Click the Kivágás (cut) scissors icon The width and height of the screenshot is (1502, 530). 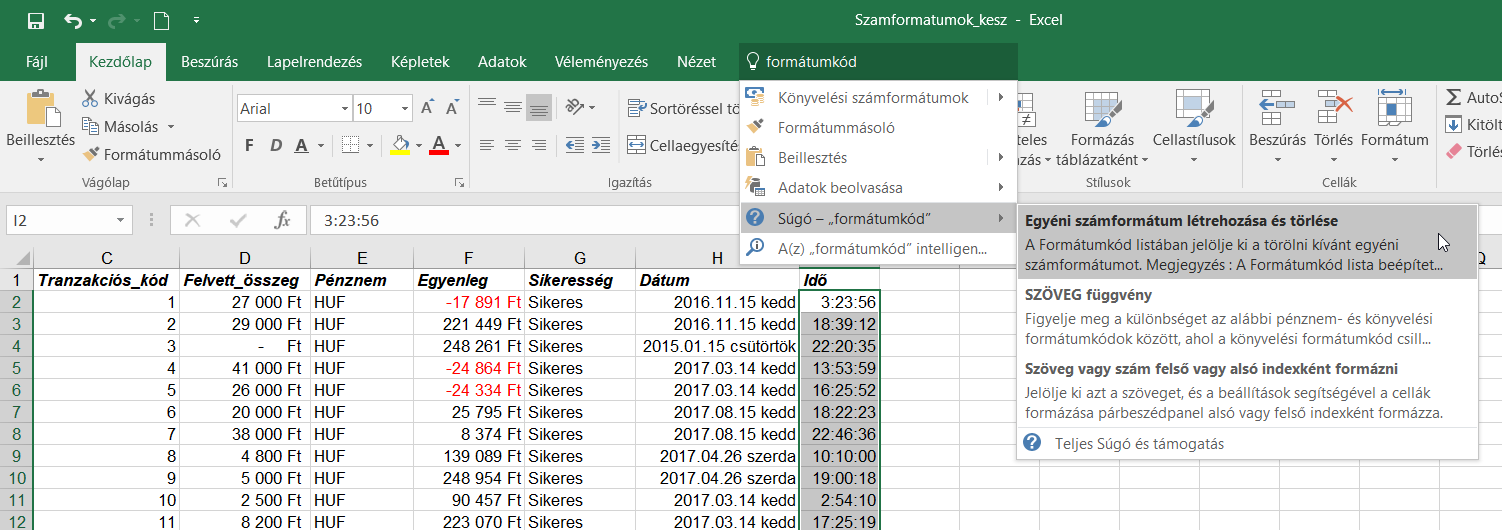tap(91, 98)
